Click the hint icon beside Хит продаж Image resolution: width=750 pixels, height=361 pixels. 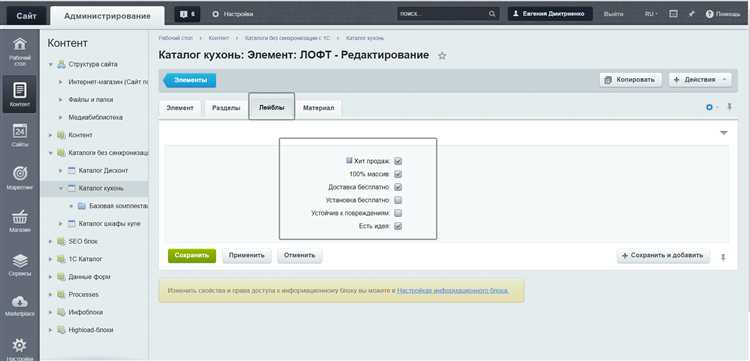[x=349, y=161]
